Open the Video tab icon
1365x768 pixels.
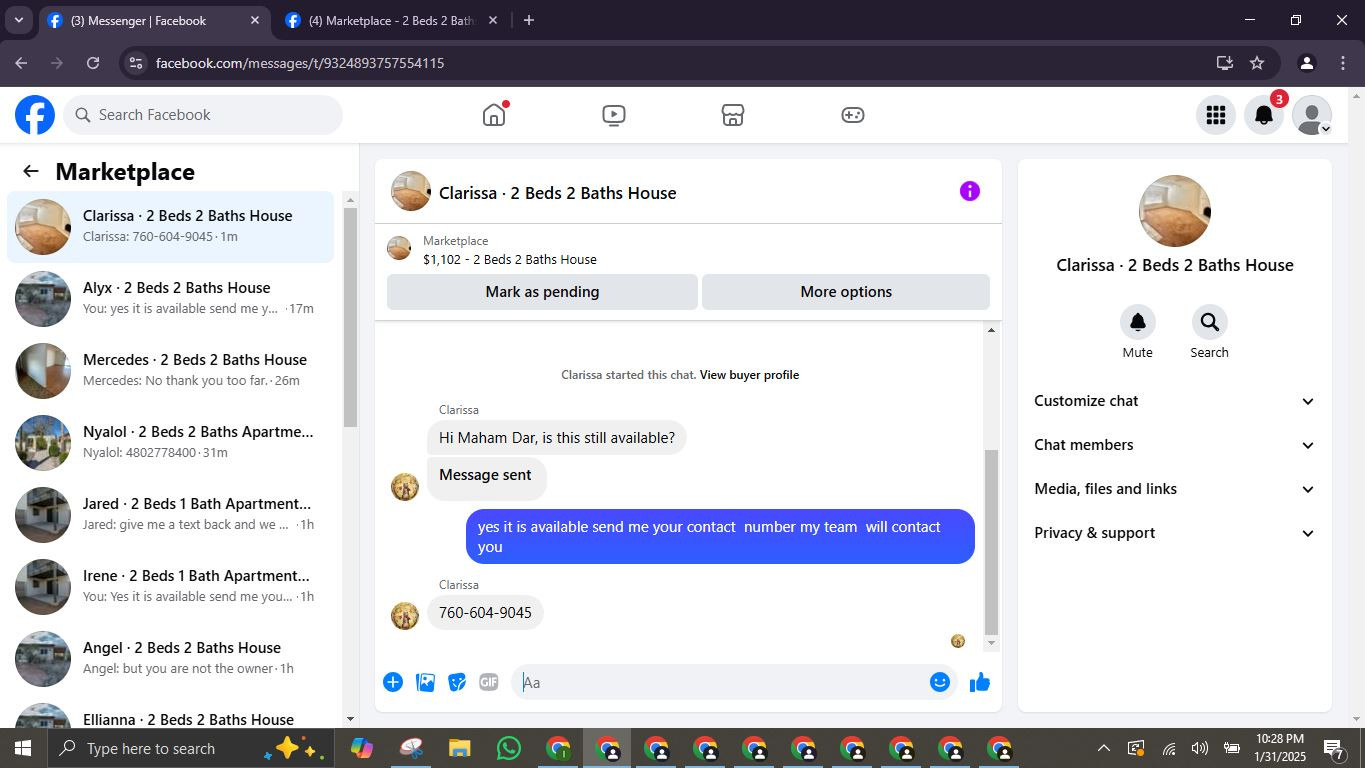[x=614, y=115]
